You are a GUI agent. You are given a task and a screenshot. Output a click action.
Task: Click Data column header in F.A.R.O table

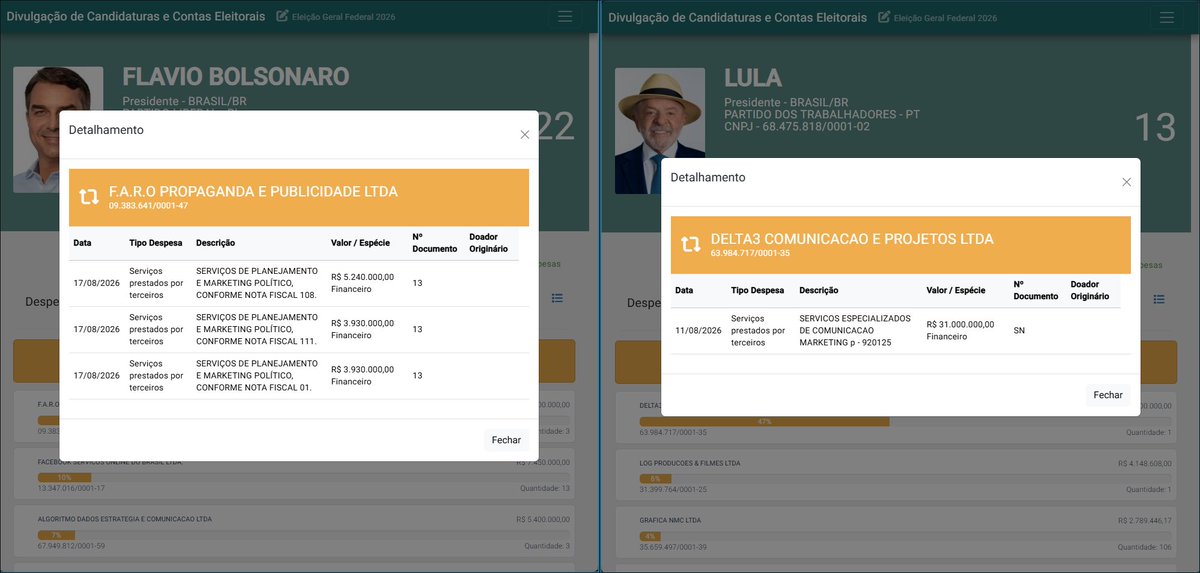point(82,243)
